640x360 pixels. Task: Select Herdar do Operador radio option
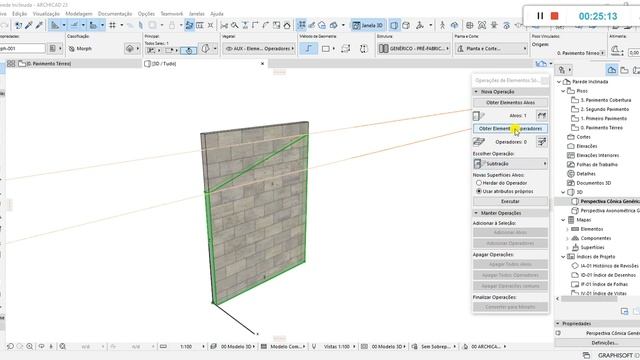tap(479, 183)
